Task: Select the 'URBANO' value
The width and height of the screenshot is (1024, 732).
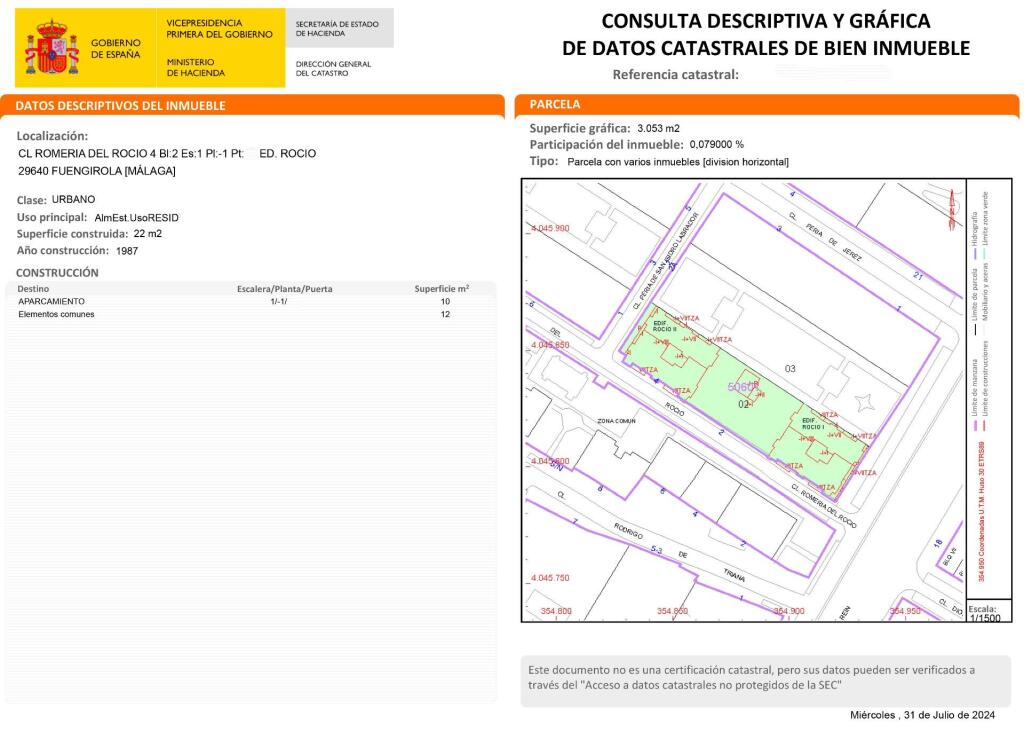Action: click(x=73, y=199)
